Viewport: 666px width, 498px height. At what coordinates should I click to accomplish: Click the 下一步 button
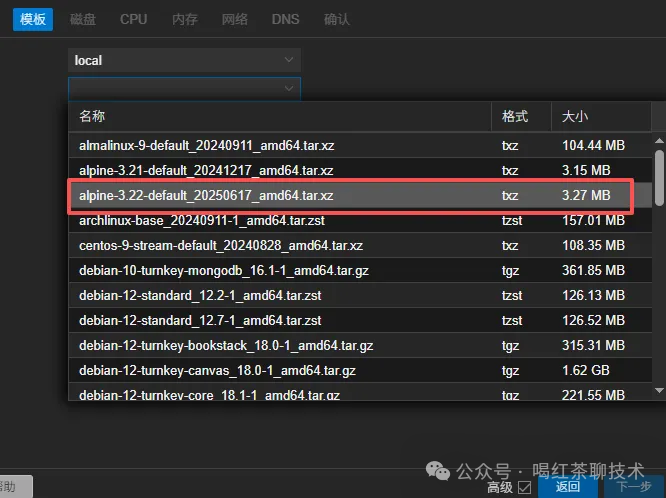pyautogui.click(x=634, y=487)
